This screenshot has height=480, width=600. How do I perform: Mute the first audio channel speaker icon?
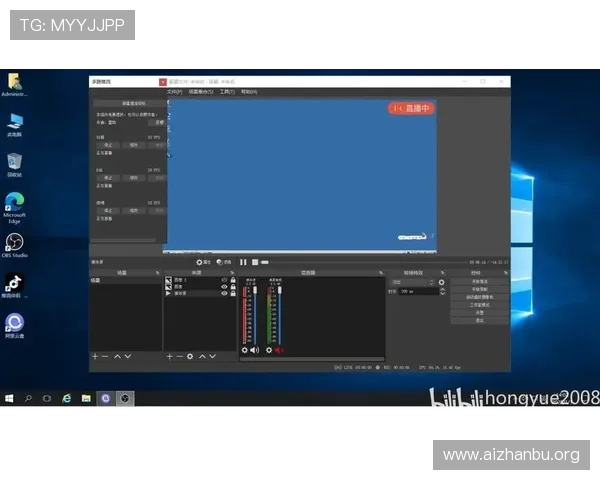coord(255,350)
